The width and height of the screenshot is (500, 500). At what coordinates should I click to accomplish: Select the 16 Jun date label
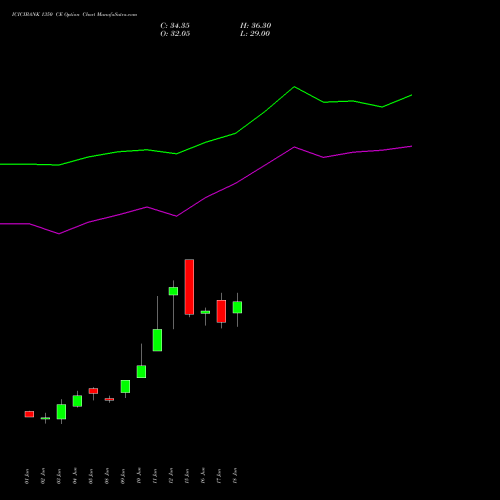[x=203, y=476]
